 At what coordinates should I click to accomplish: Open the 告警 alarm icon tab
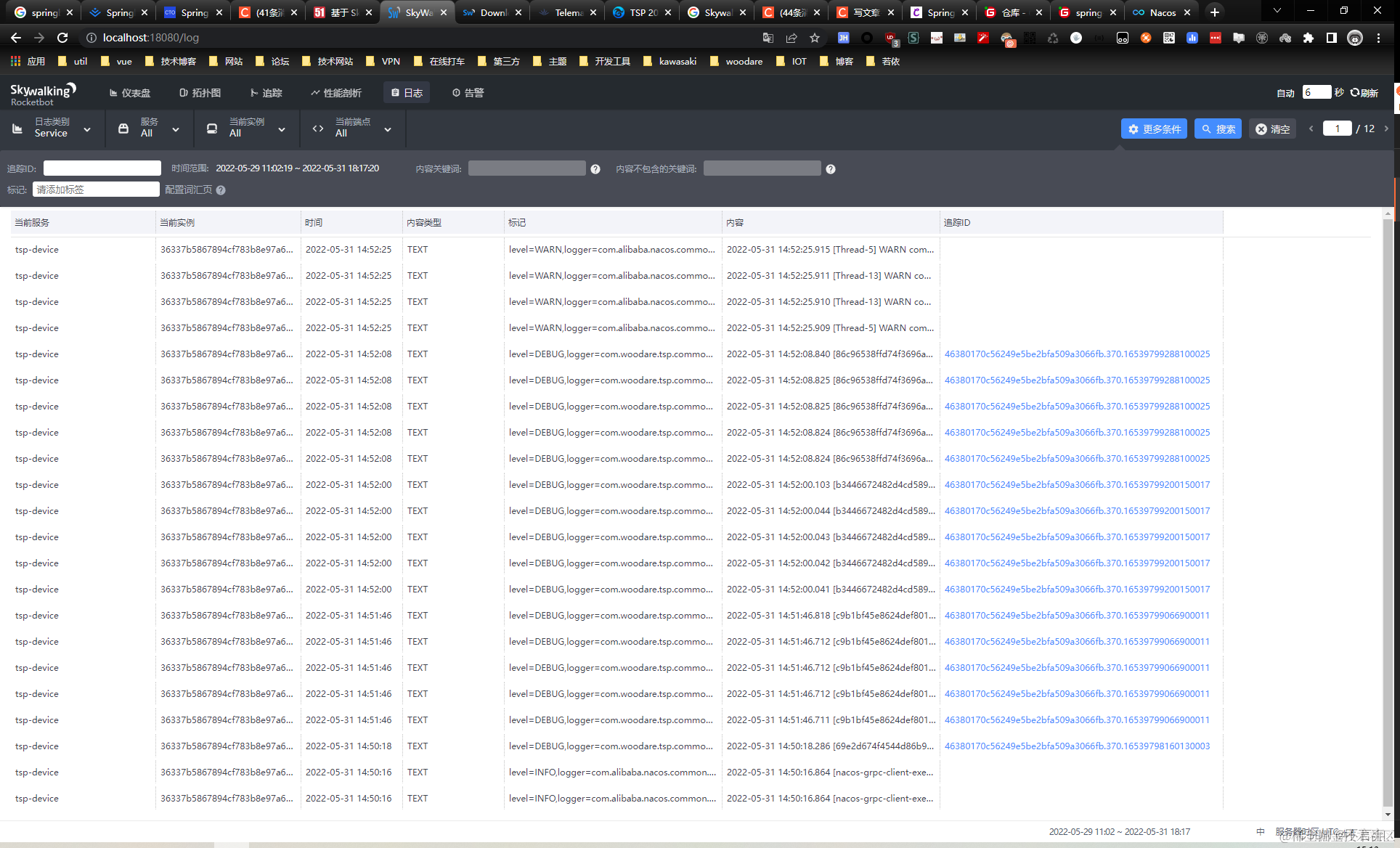click(456, 93)
